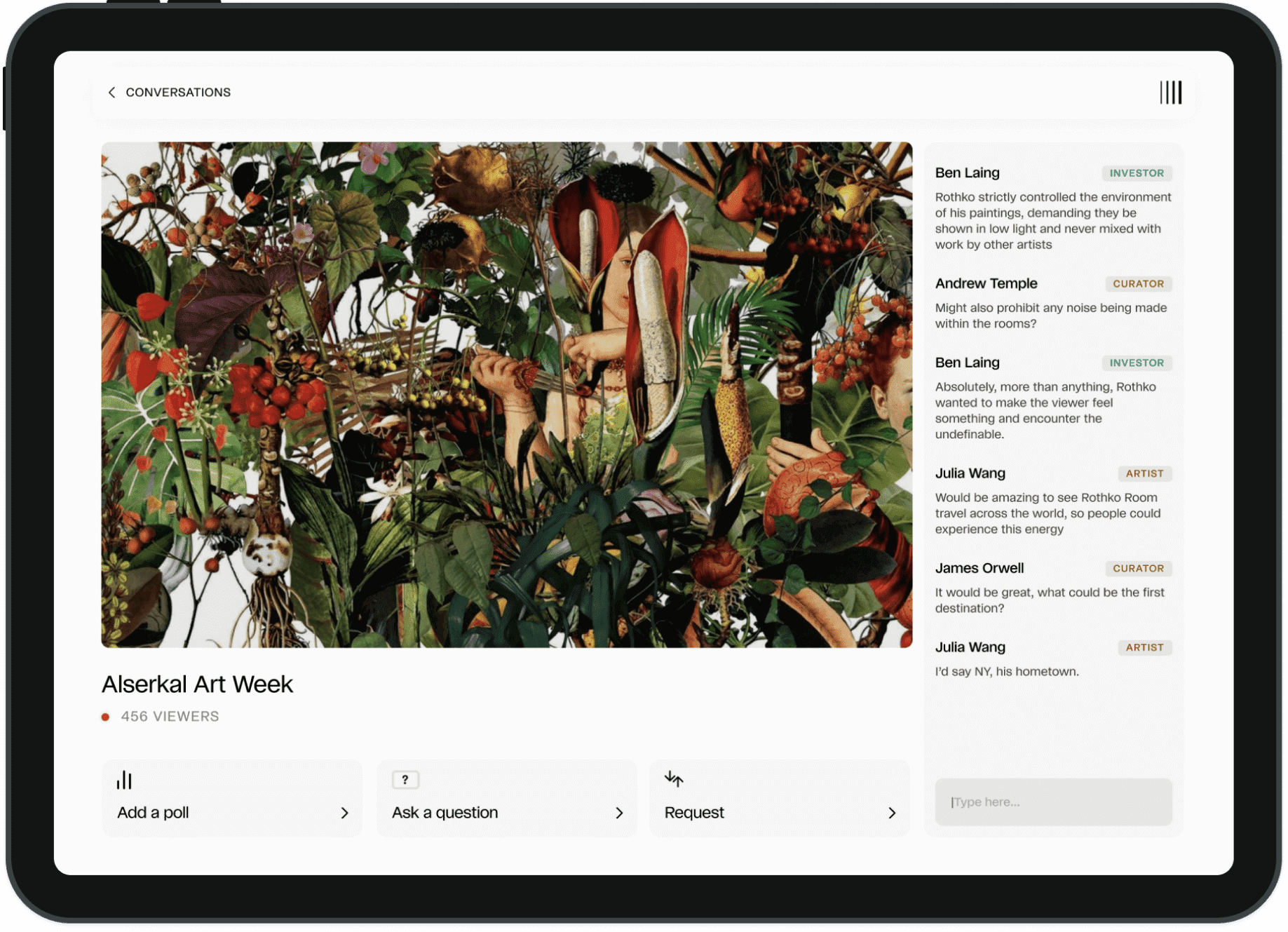This screenshot has width=1288, height=932.
Task: Select Ben Laing's first message name
Action: click(x=967, y=173)
